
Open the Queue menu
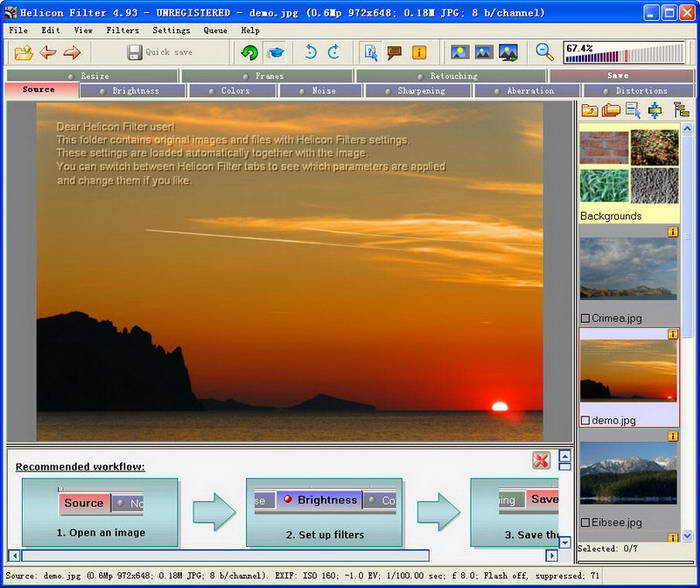[x=215, y=30]
